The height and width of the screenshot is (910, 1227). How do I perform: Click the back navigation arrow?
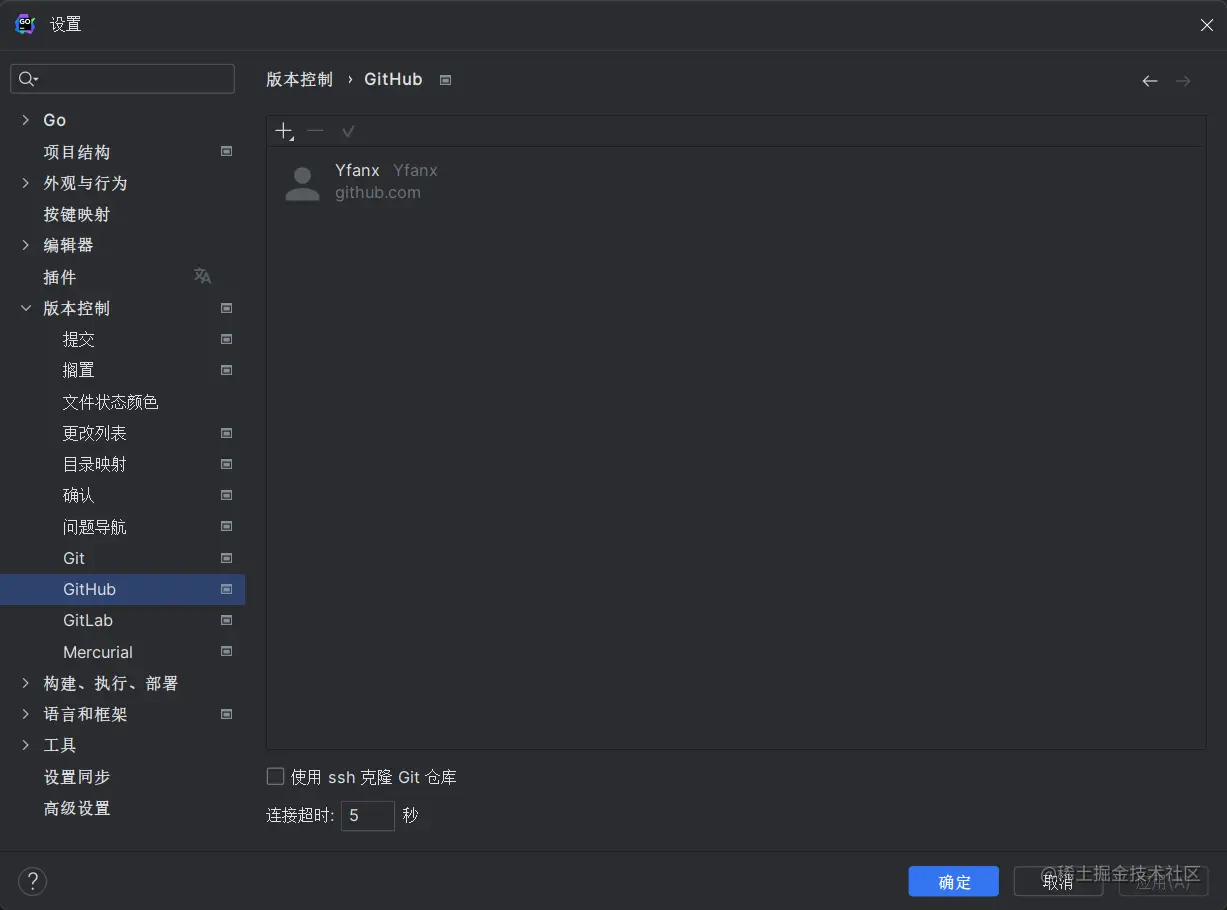point(1150,81)
